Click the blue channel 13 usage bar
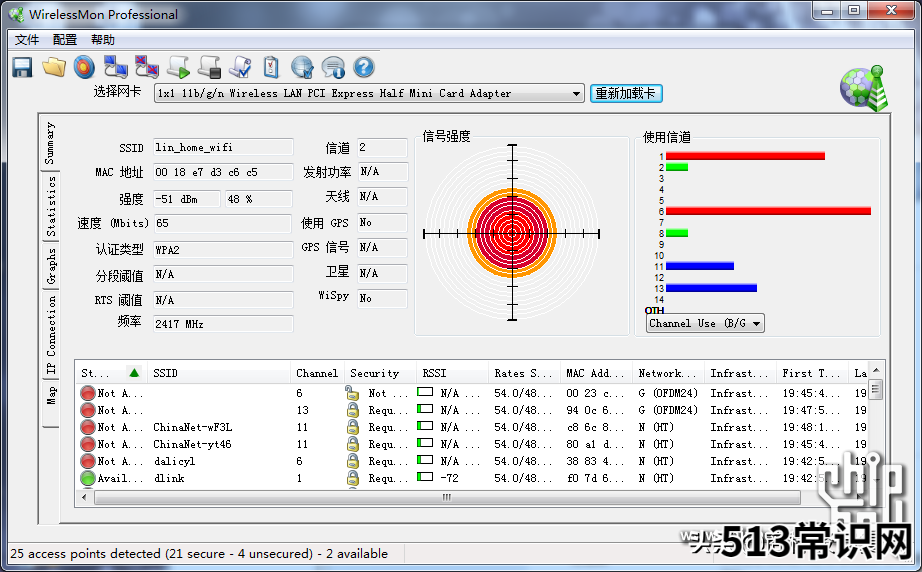This screenshot has height=572, width=922. 711,288
